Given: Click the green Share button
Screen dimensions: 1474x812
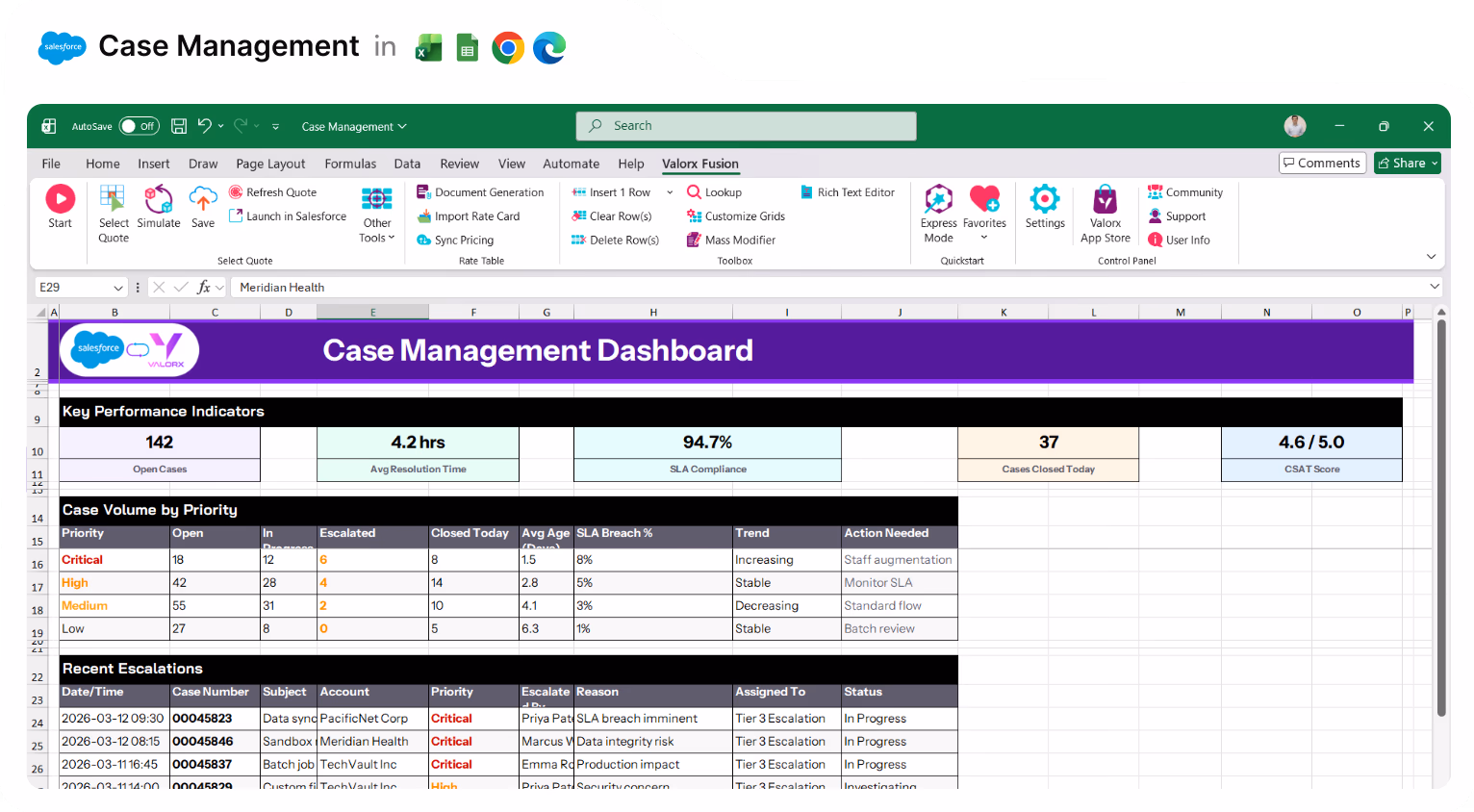Looking at the screenshot, I should coord(1407,163).
